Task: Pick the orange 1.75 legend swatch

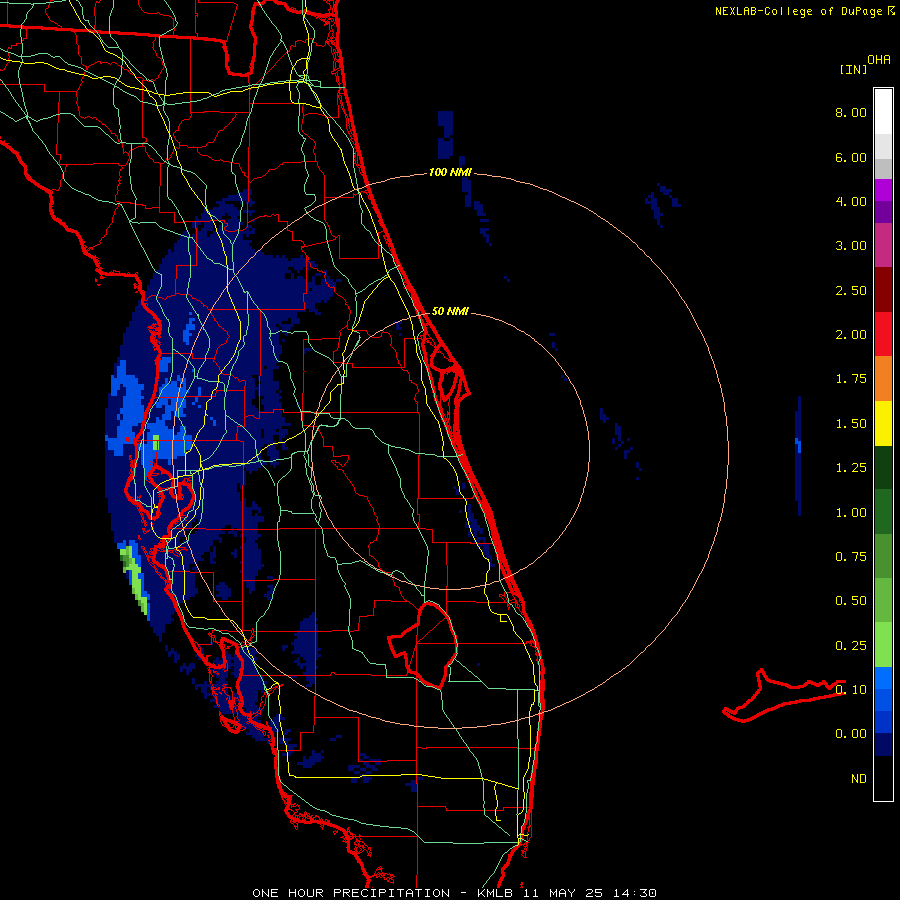Action: click(883, 379)
